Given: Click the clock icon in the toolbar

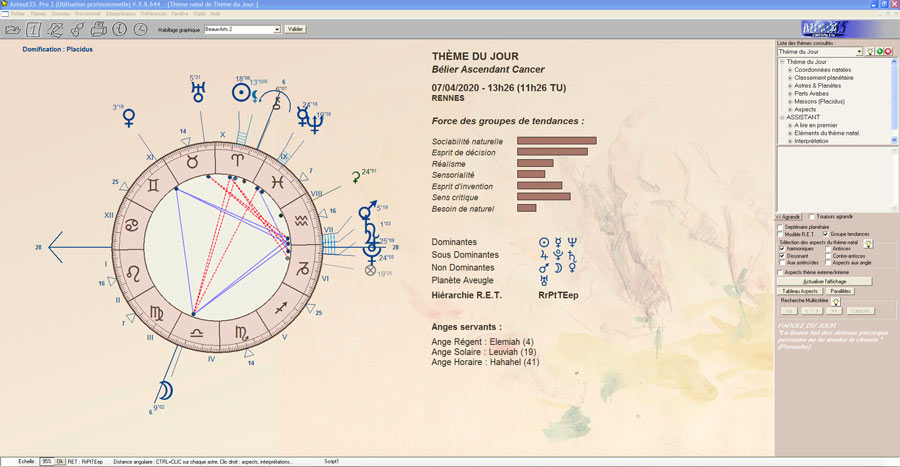Looking at the screenshot, I should pyautogui.click(x=141, y=29).
